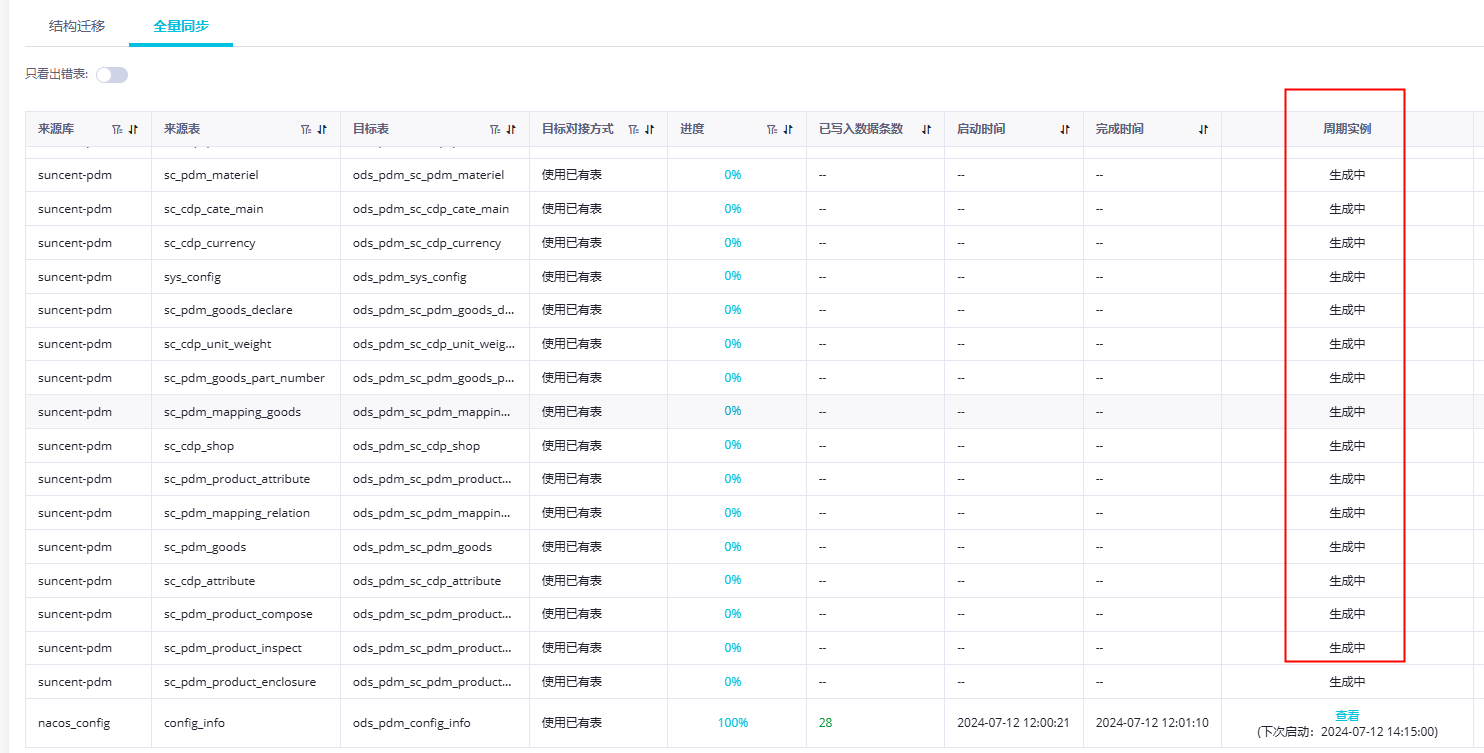Open filter icon in 进度 column header

[772, 129]
